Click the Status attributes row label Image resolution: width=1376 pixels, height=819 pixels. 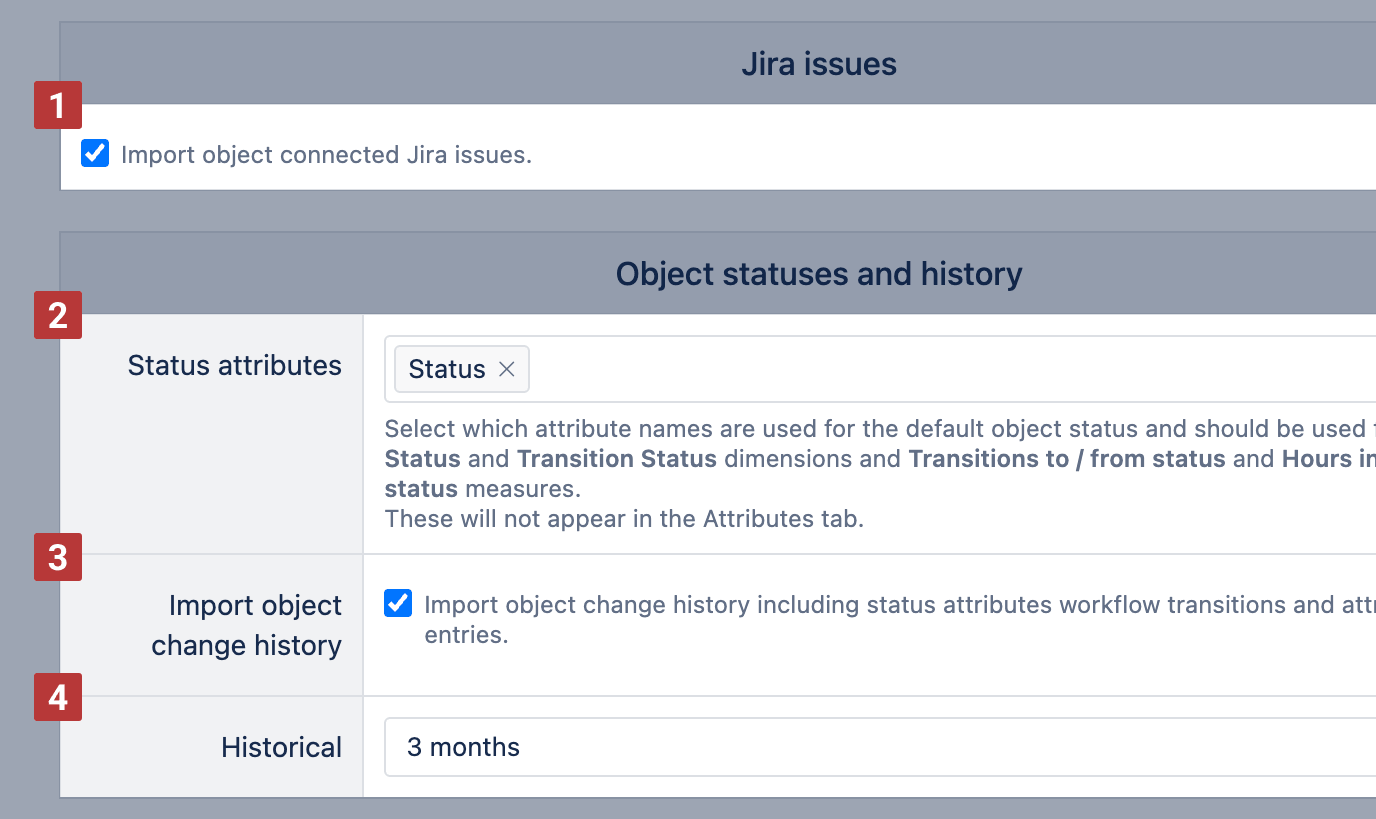coord(234,366)
